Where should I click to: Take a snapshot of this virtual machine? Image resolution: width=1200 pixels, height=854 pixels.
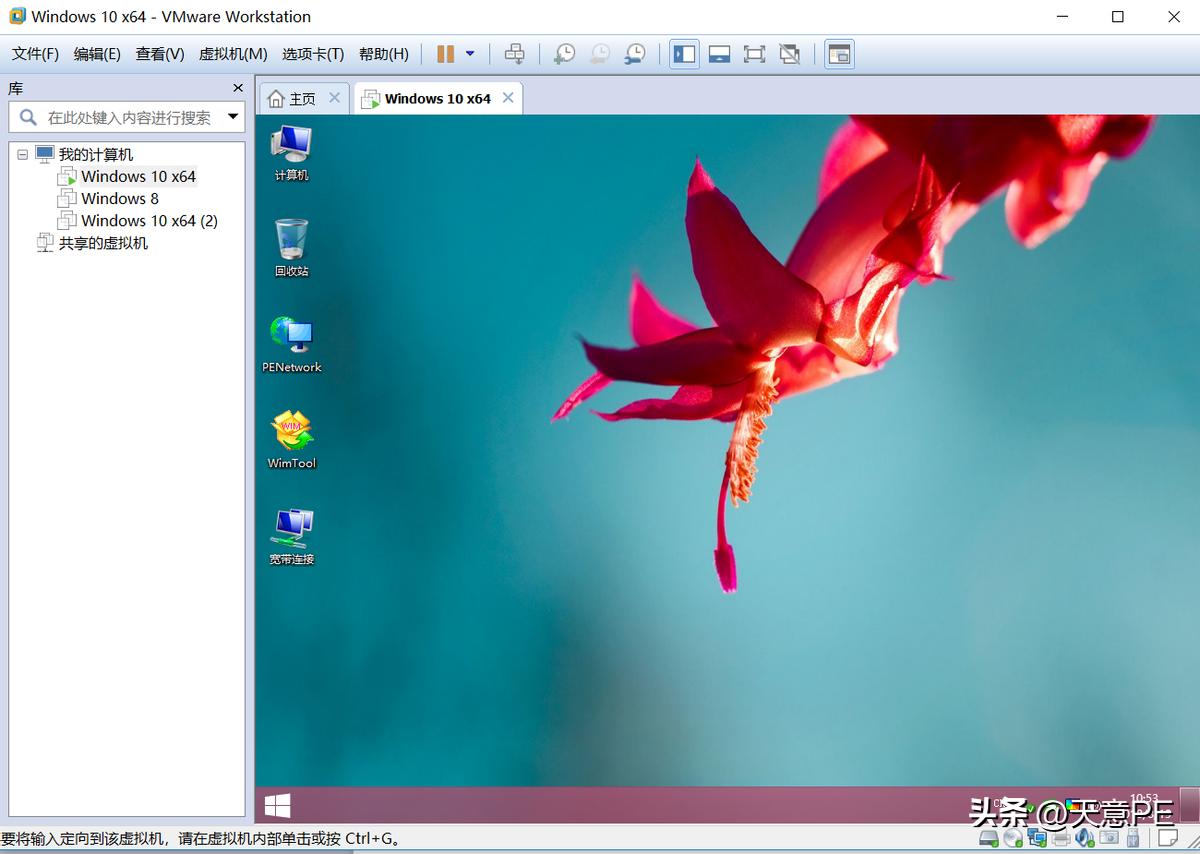coord(564,54)
